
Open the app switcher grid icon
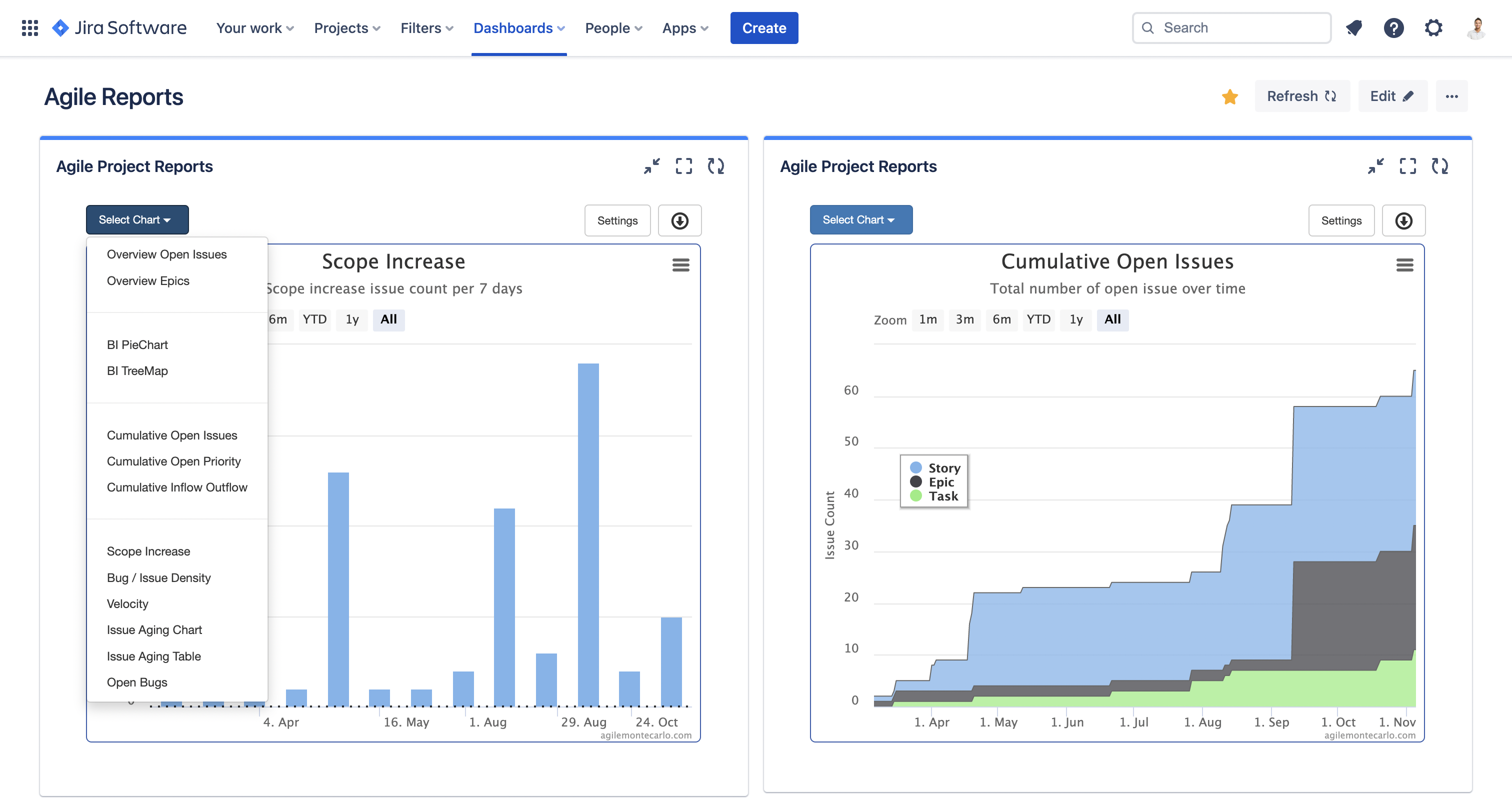(29, 27)
